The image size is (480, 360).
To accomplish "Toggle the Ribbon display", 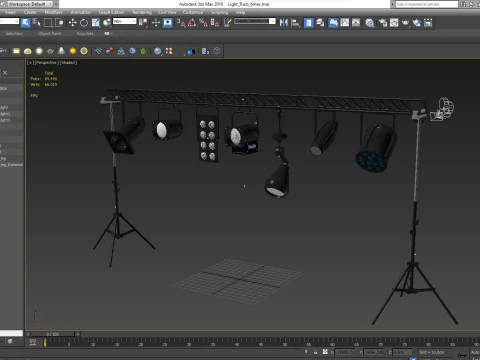I will (333, 23).
